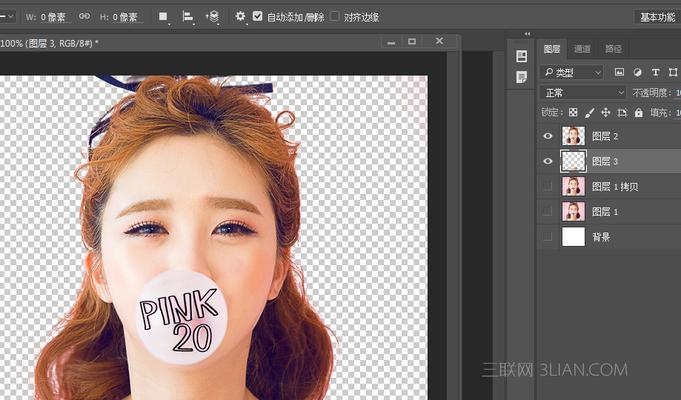Viewport: 681px width, 400px height.
Task: Filter layers by pixel layers icon
Action: tap(619, 72)
